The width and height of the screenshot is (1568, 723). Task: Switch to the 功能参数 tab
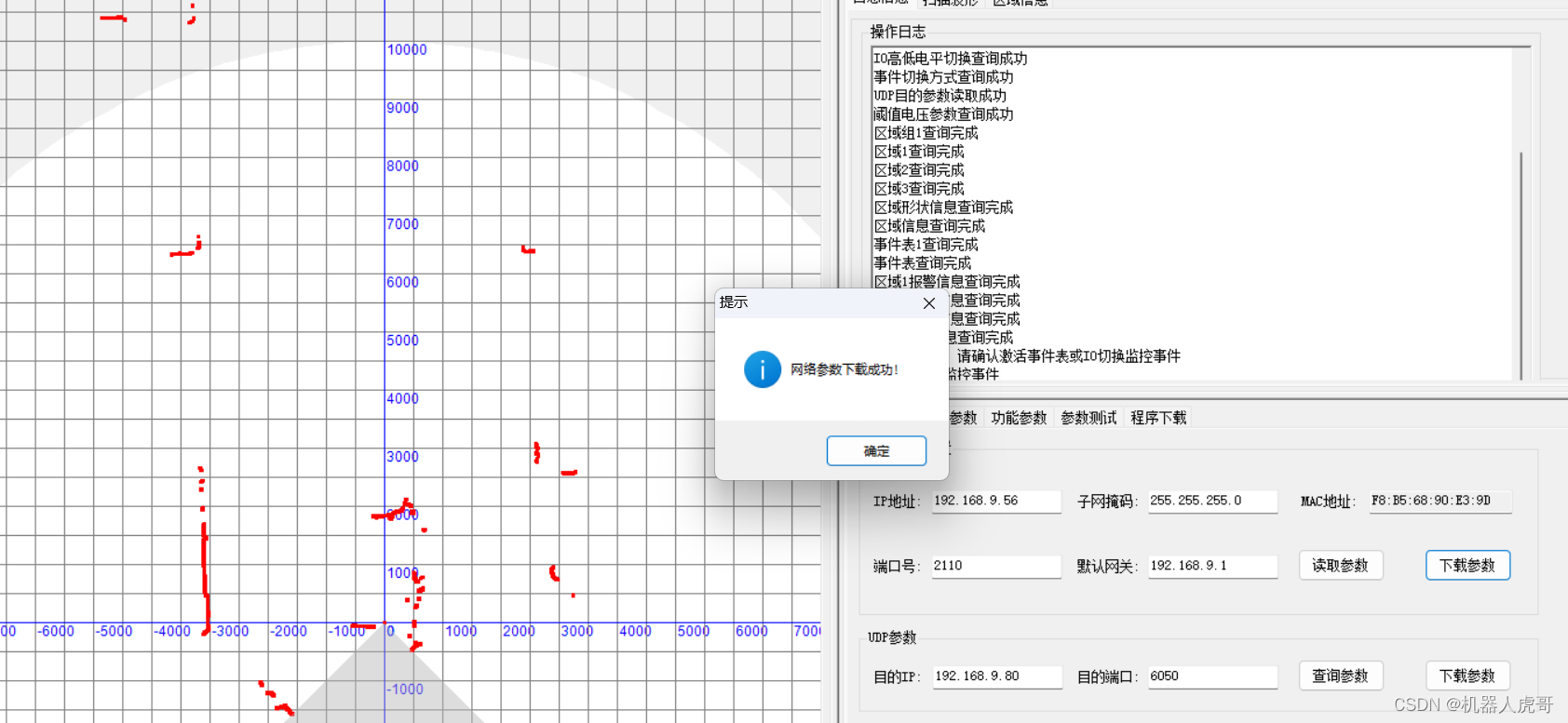[1019, 418]
